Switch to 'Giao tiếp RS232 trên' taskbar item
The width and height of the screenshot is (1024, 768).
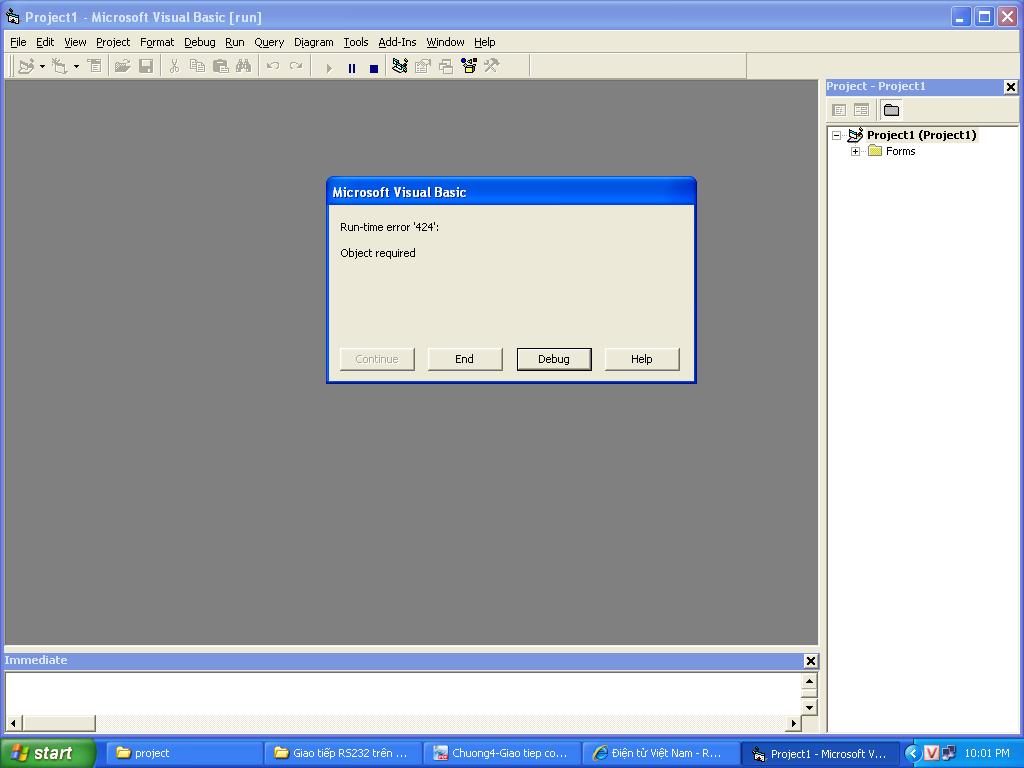pos(343,754)
